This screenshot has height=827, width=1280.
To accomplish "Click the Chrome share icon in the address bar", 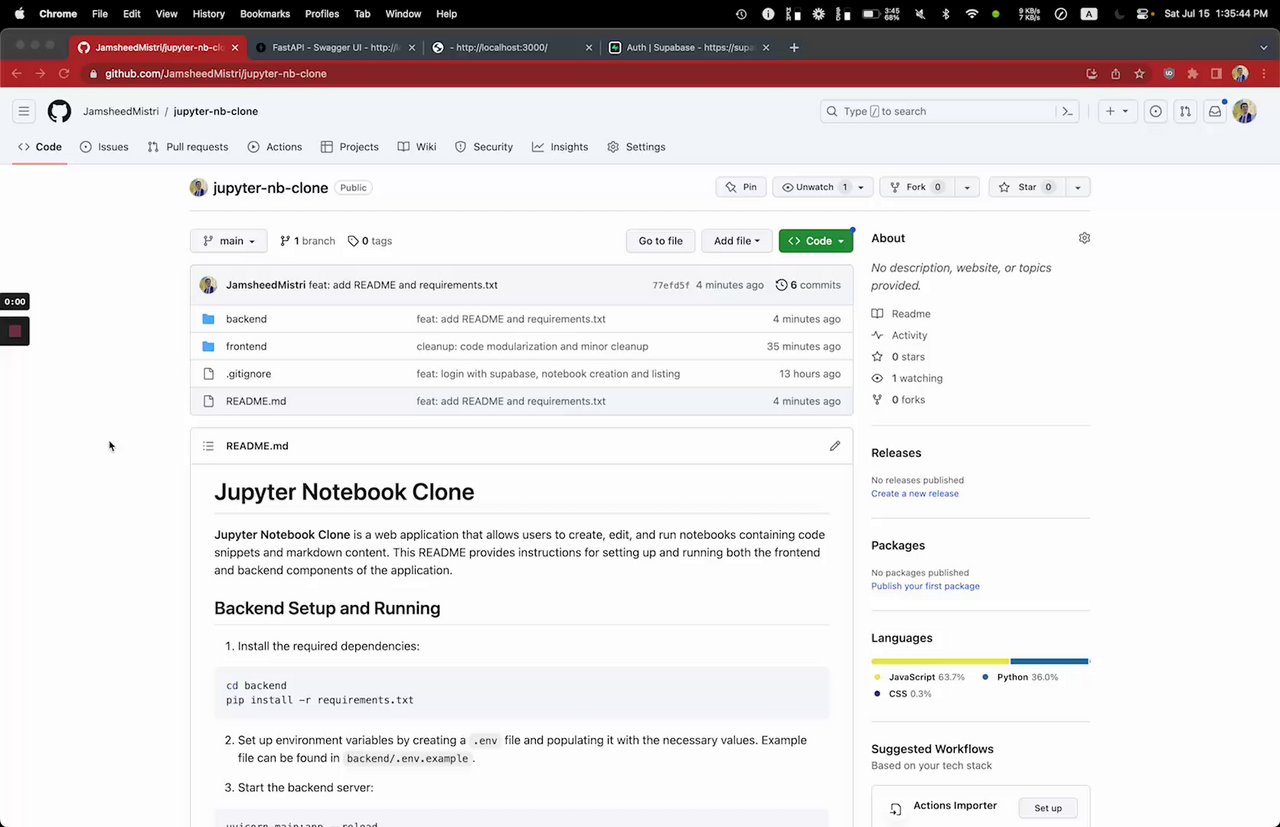I will pos(1115,74).
